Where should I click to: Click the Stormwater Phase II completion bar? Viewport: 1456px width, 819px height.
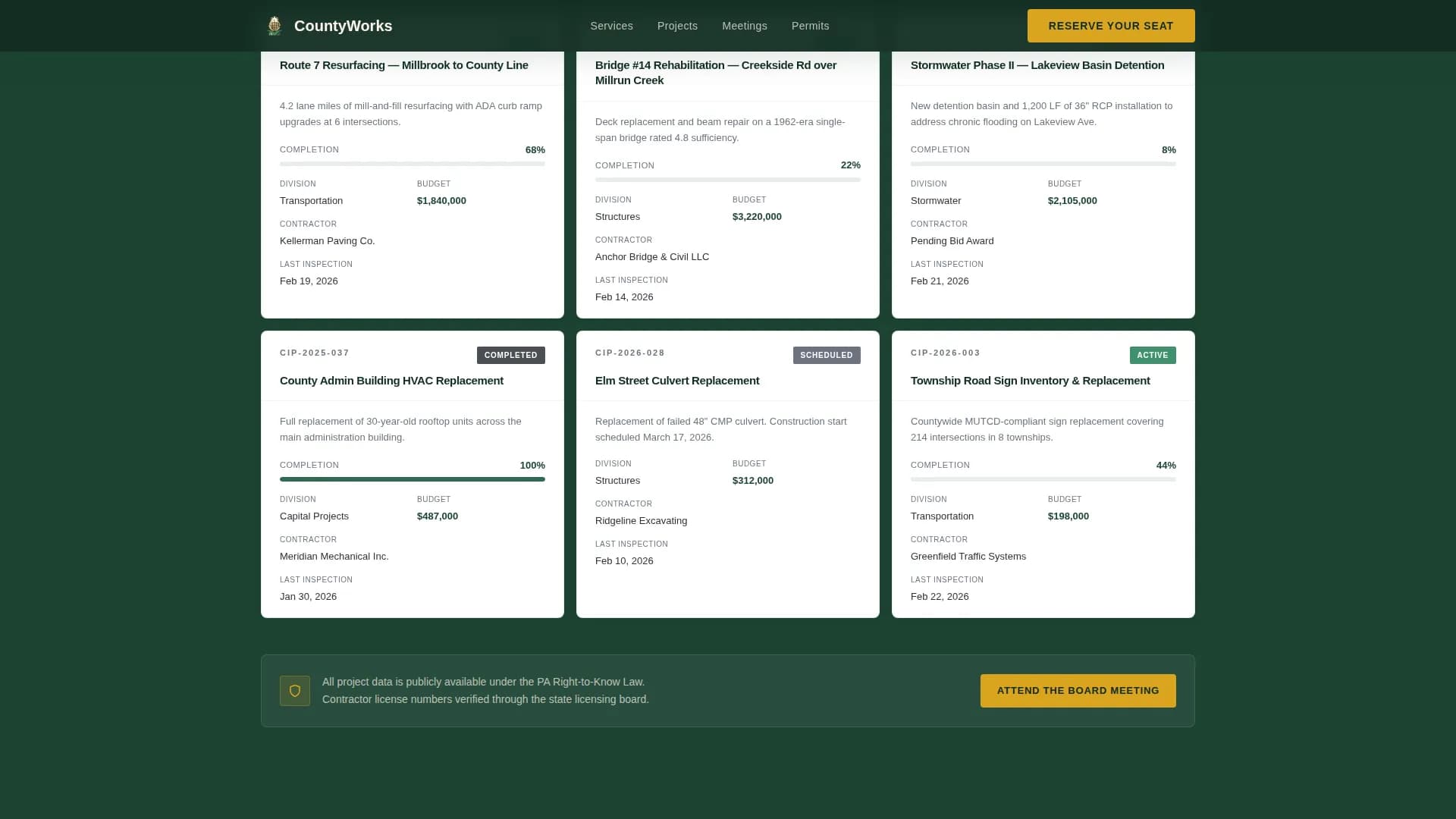tap(1043, 164)
